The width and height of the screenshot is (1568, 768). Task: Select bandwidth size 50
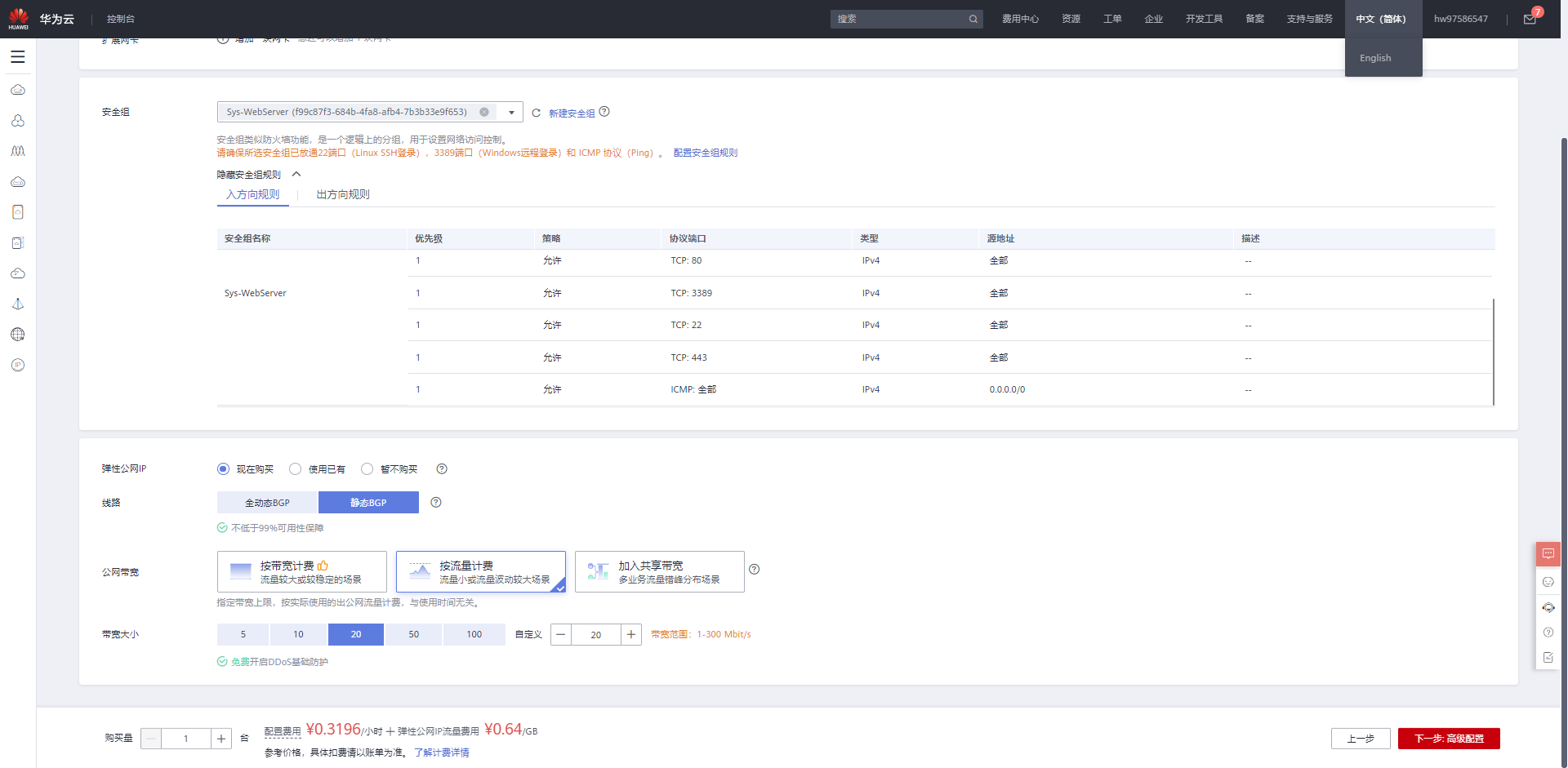click(x=413, y=634)
